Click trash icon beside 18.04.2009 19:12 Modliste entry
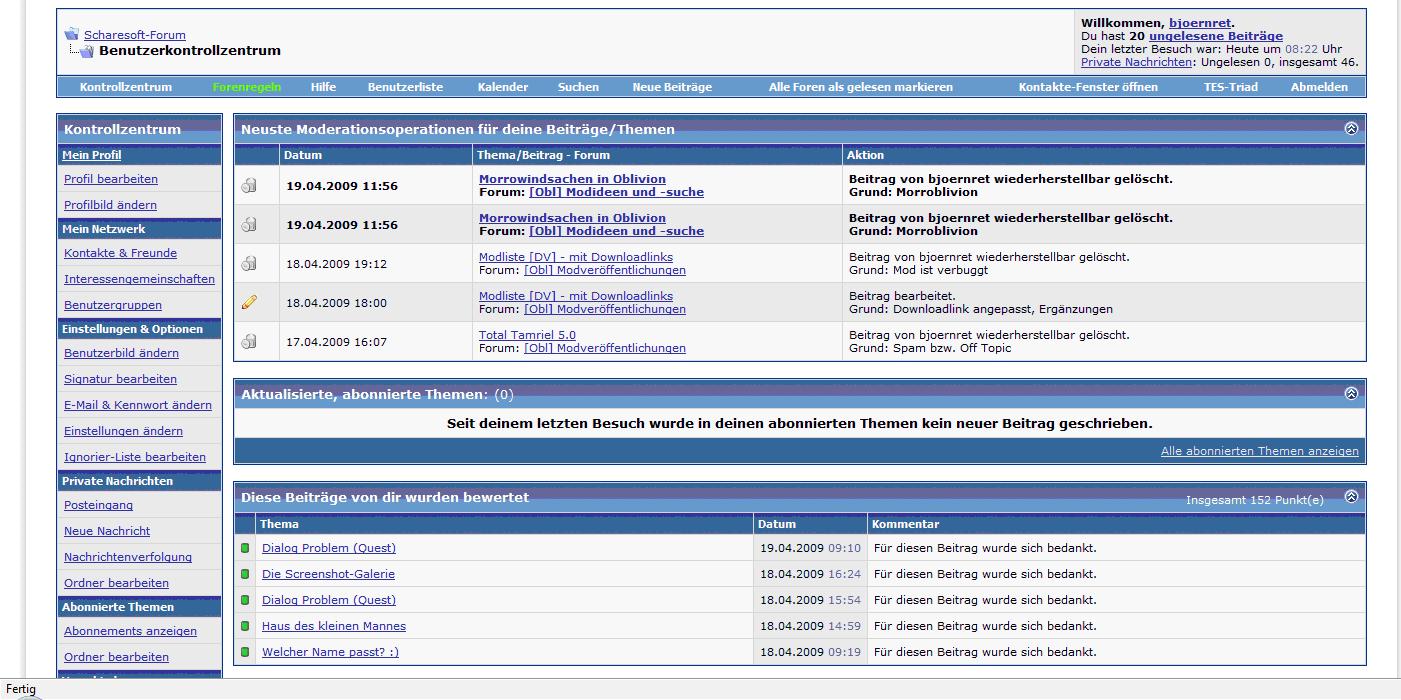Image resolution: width=1401 pixels, height=700 pixels. point(249,263)
